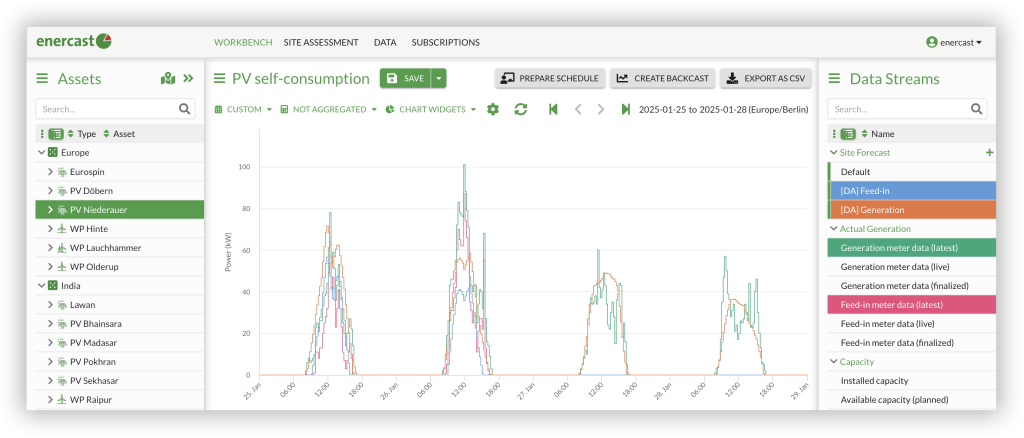
Task: Toggle the [DA] Feed-in data stream
Action: (912, 191)
